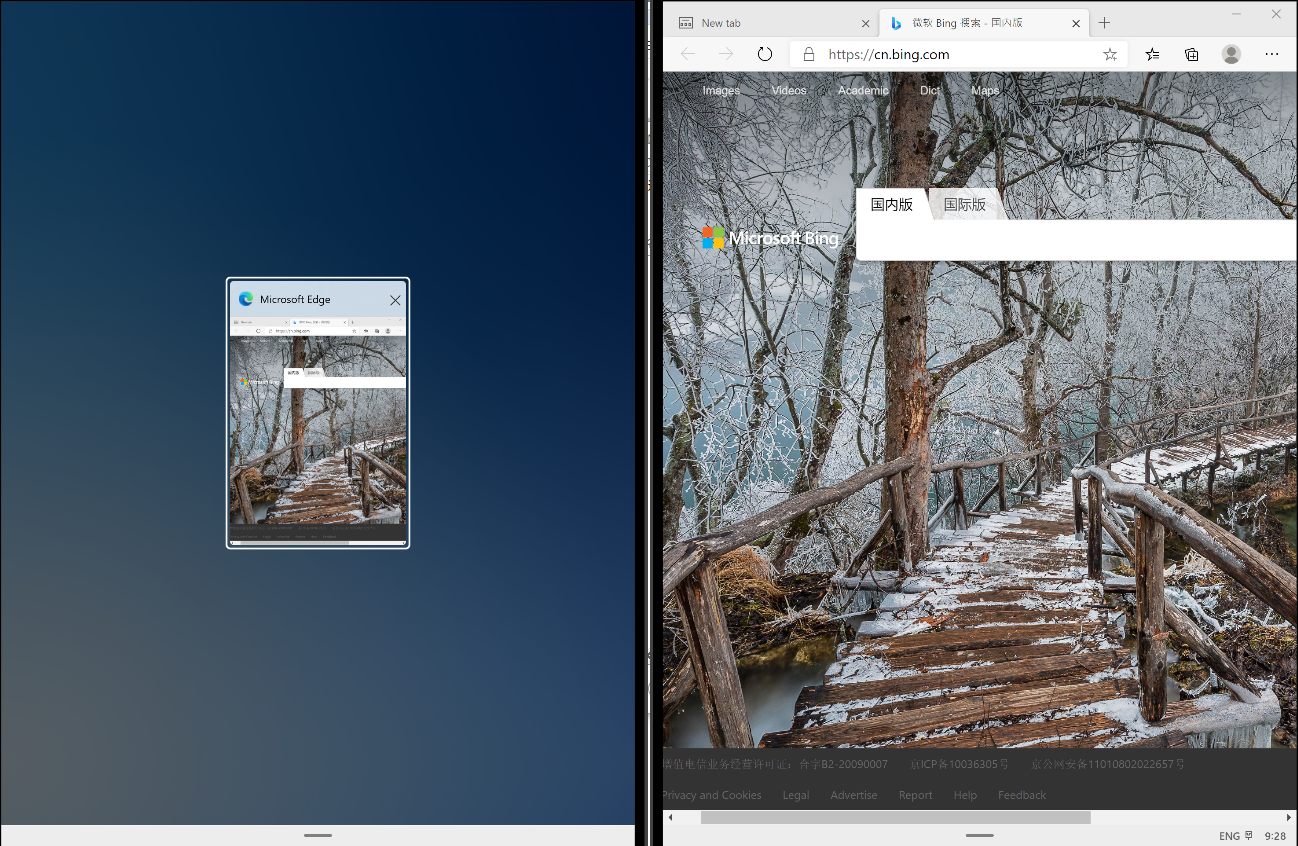Click horizontal scrollbar right arrow

point(1288,817)
